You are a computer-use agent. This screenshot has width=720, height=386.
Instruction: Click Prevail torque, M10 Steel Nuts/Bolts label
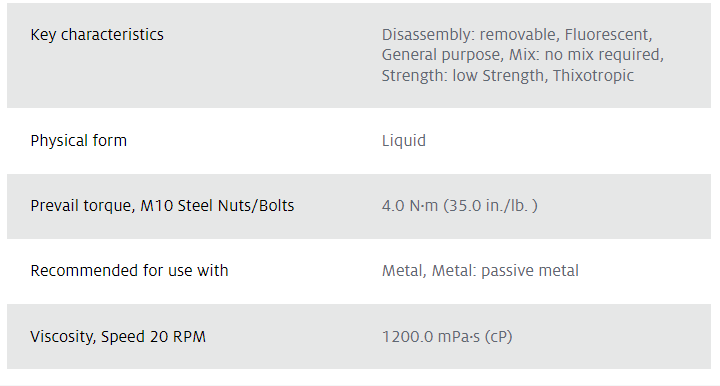point(162,206)
